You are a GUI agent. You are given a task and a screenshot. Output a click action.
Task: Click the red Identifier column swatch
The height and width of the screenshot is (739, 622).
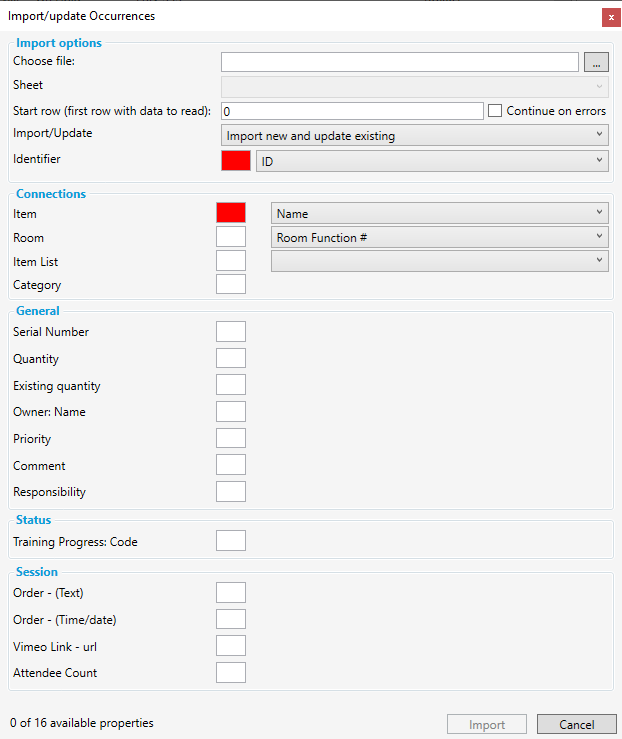(235, 160)
